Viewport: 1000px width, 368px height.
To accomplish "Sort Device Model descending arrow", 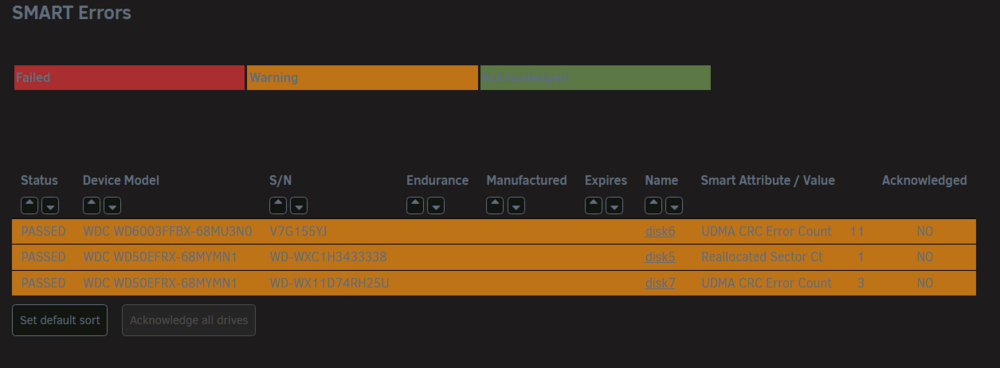I will (112, 205).
